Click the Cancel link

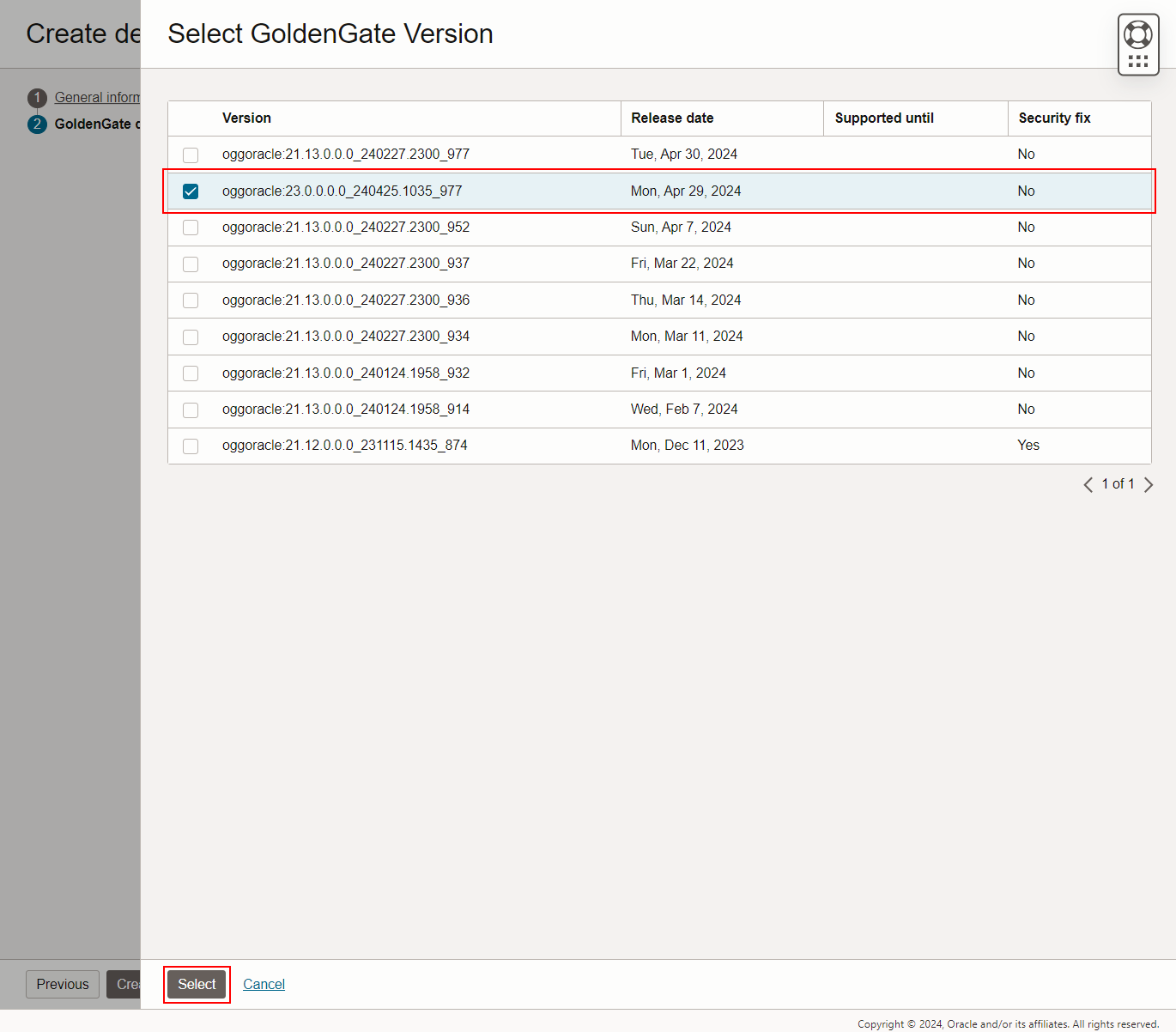coord(264,984)
